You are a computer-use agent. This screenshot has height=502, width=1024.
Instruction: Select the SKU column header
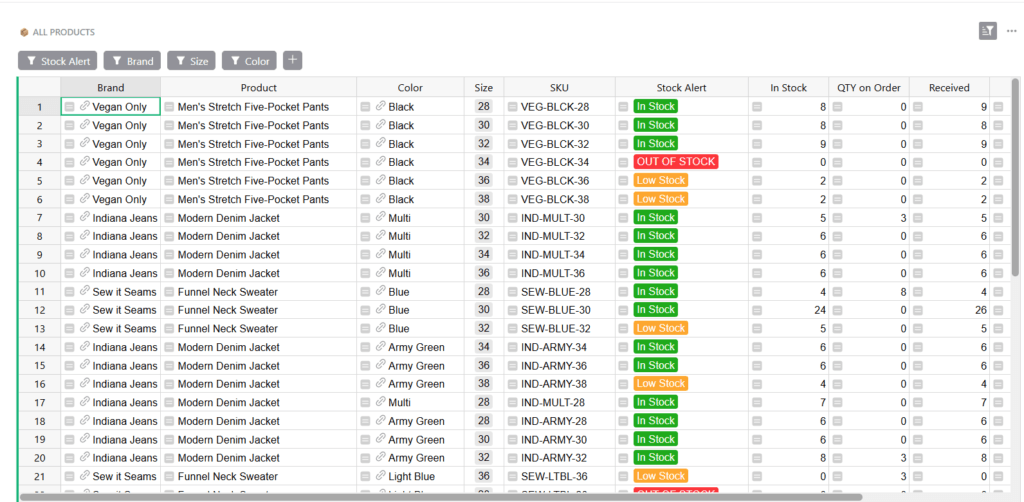tap(559, 87)
